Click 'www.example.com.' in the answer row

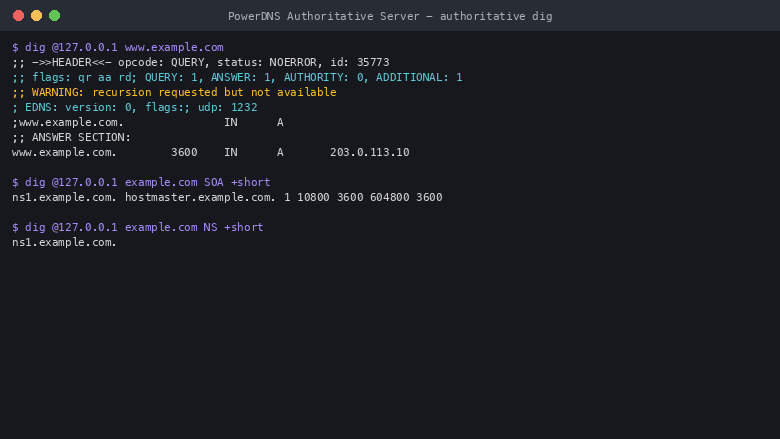(64, 152)
